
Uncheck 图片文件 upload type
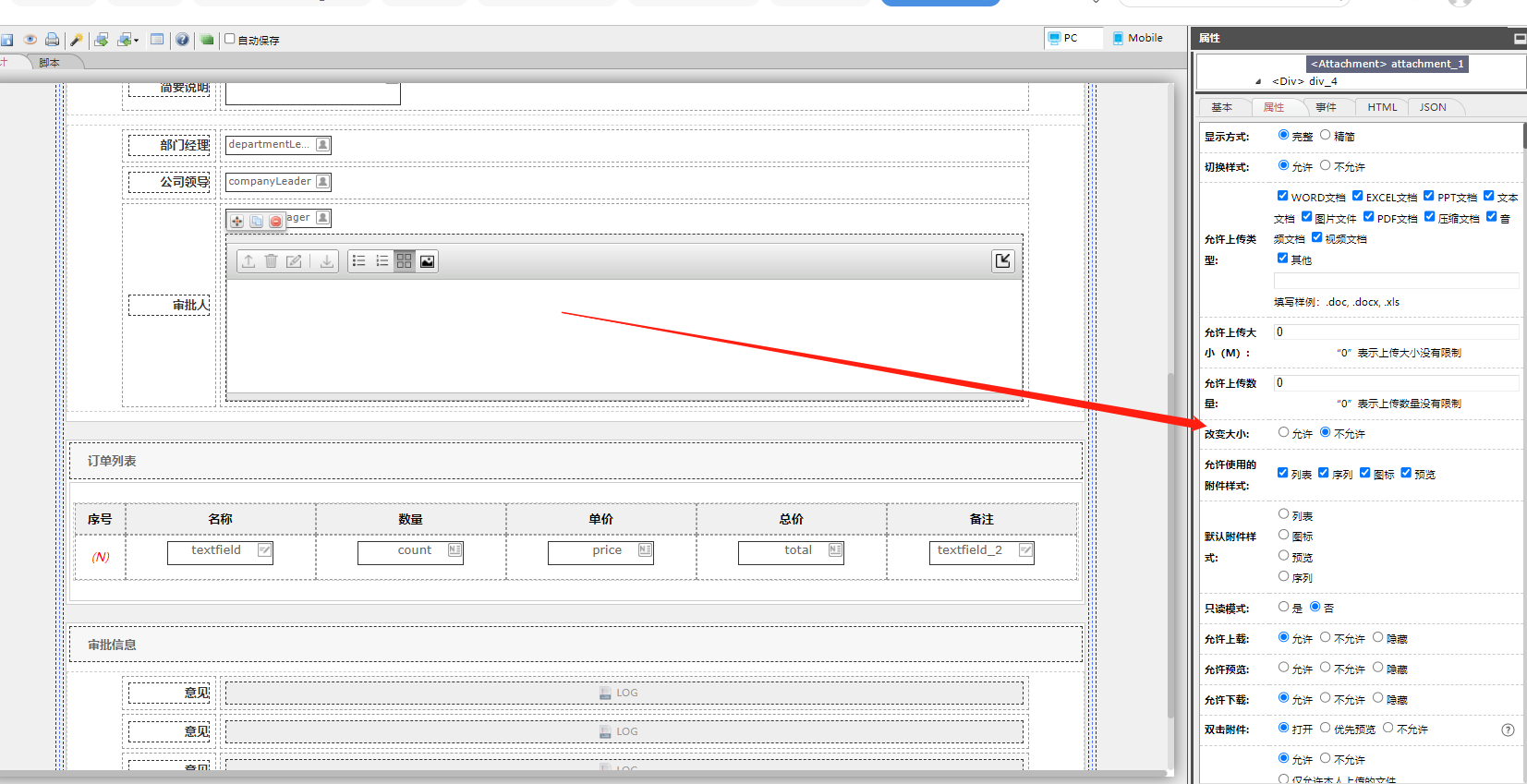point(1306,217)
